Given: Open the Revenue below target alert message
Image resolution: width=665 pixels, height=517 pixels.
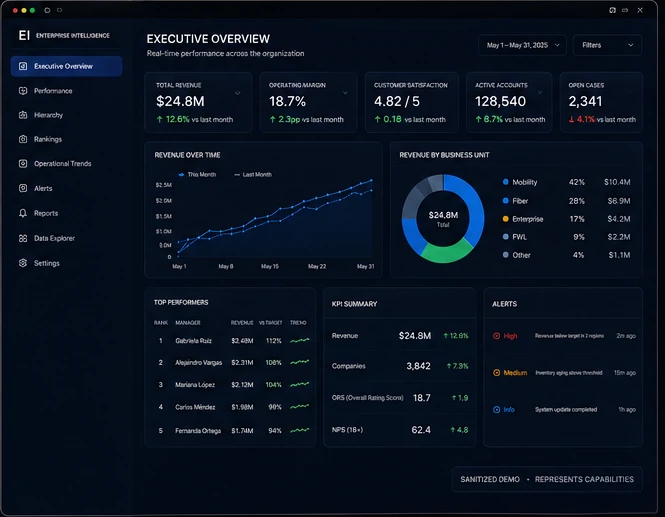Looking at the screenshot, I should click(569, 336).
